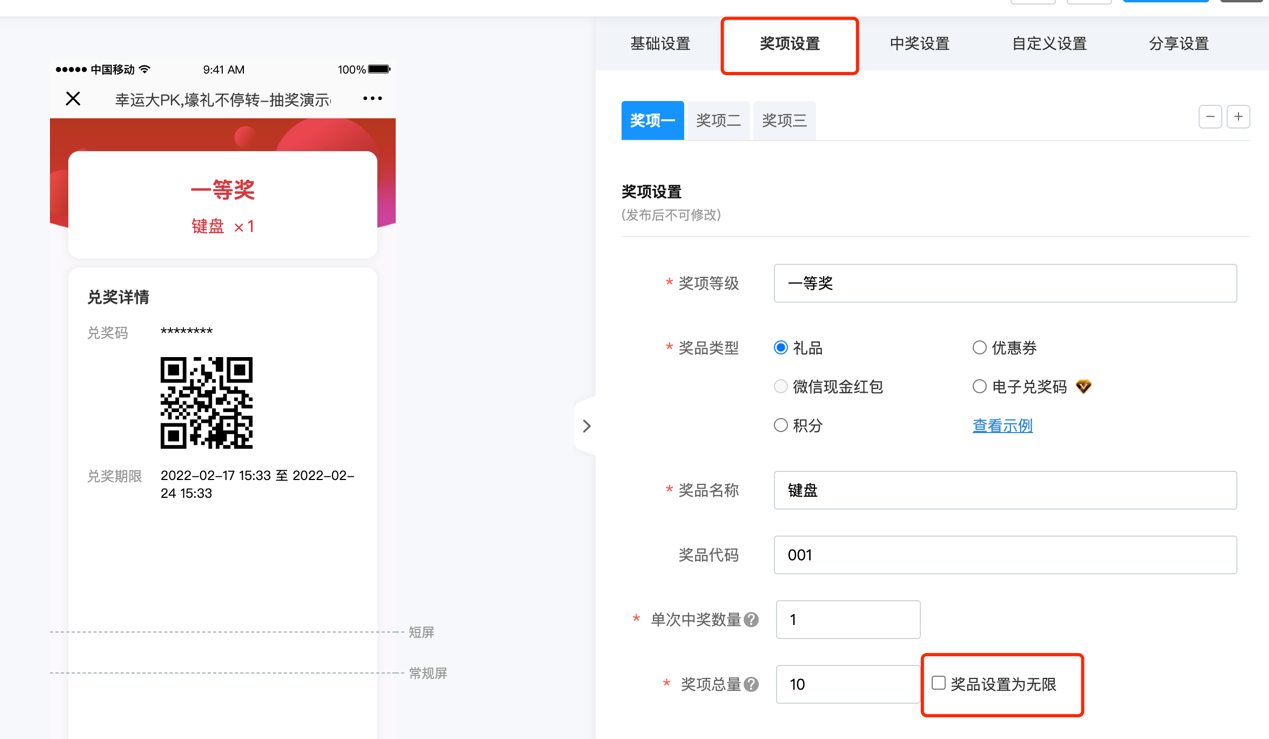Select the 积分 prize type radio
The width and height of the screenshot is (1269, 739).
(781, 426)
